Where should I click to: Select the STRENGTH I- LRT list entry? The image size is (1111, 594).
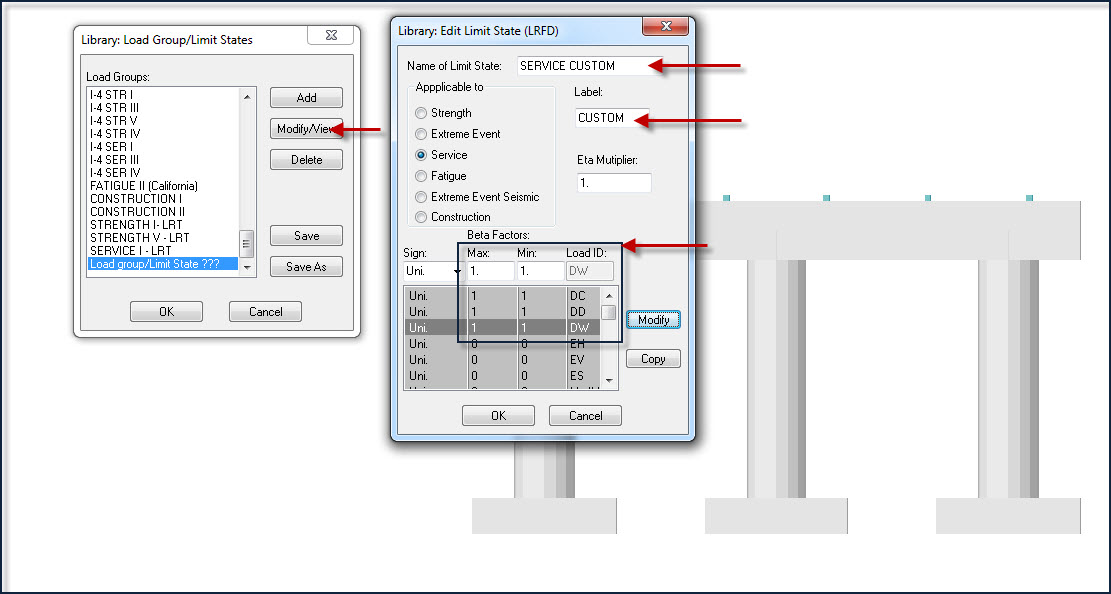tap(136, 225)
